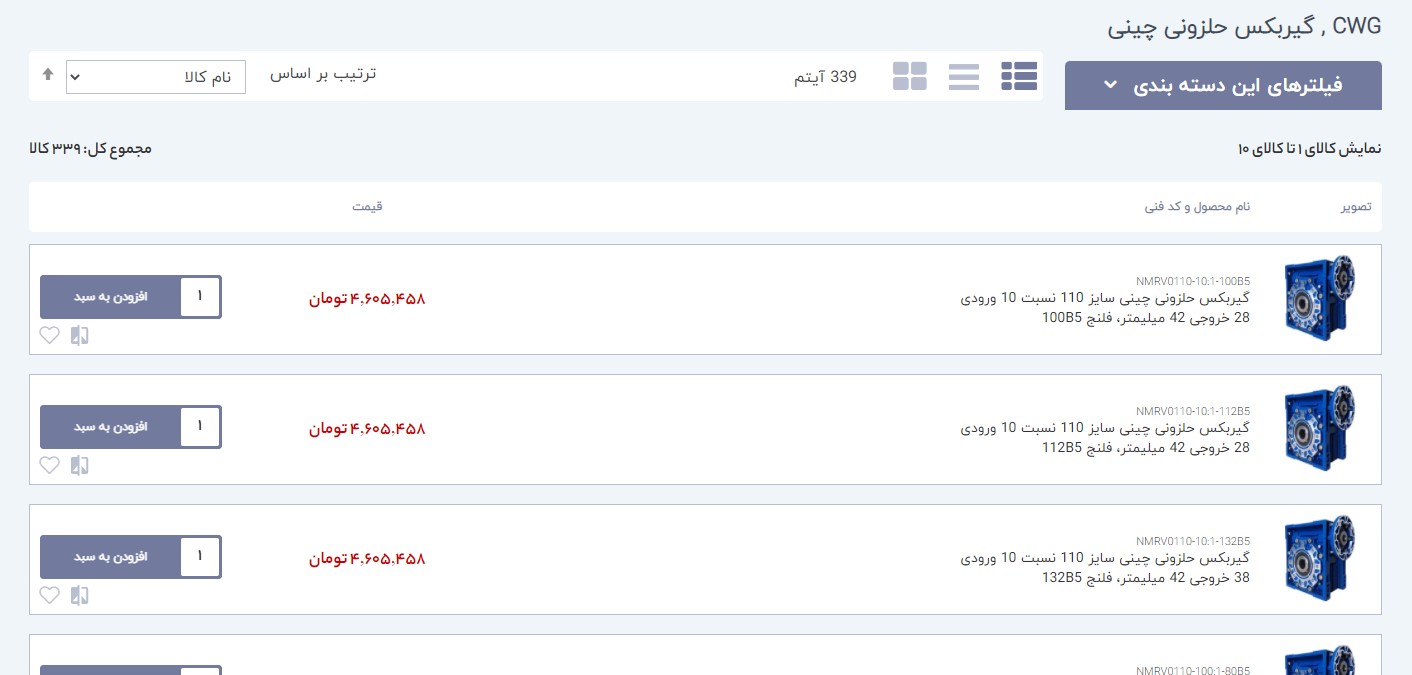Compare NMRV0110-10:1-100B5 product icon
The image size is (1412, 675).
tap(80, 335)
